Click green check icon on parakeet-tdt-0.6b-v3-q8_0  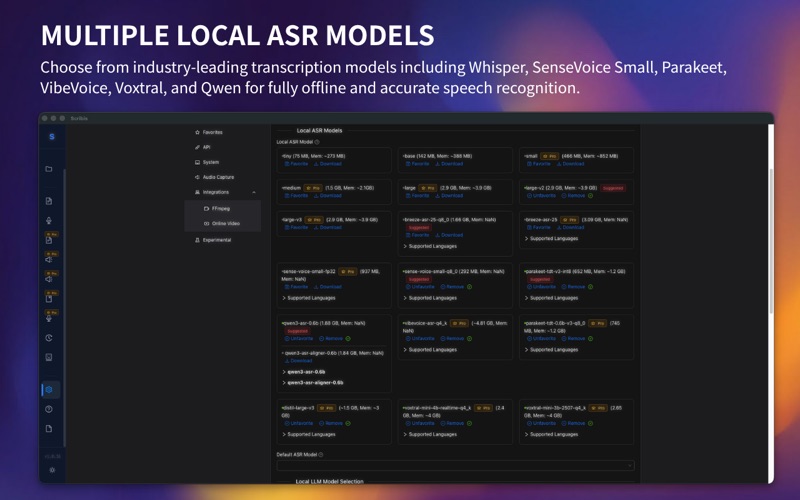tap(590, 339)
